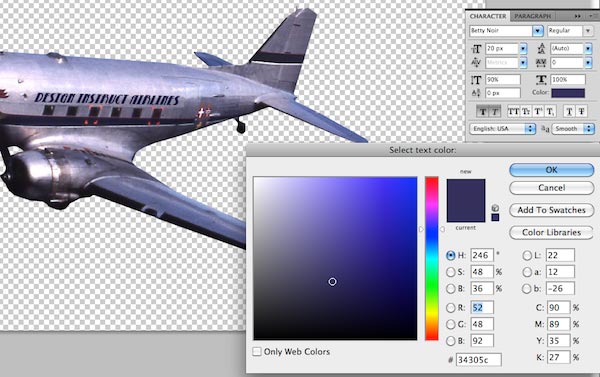Viewport: 600px width, 377px height.
Task: Open the Smooth anti-aliasing dropdown
Action: click(x=573, y=129)
